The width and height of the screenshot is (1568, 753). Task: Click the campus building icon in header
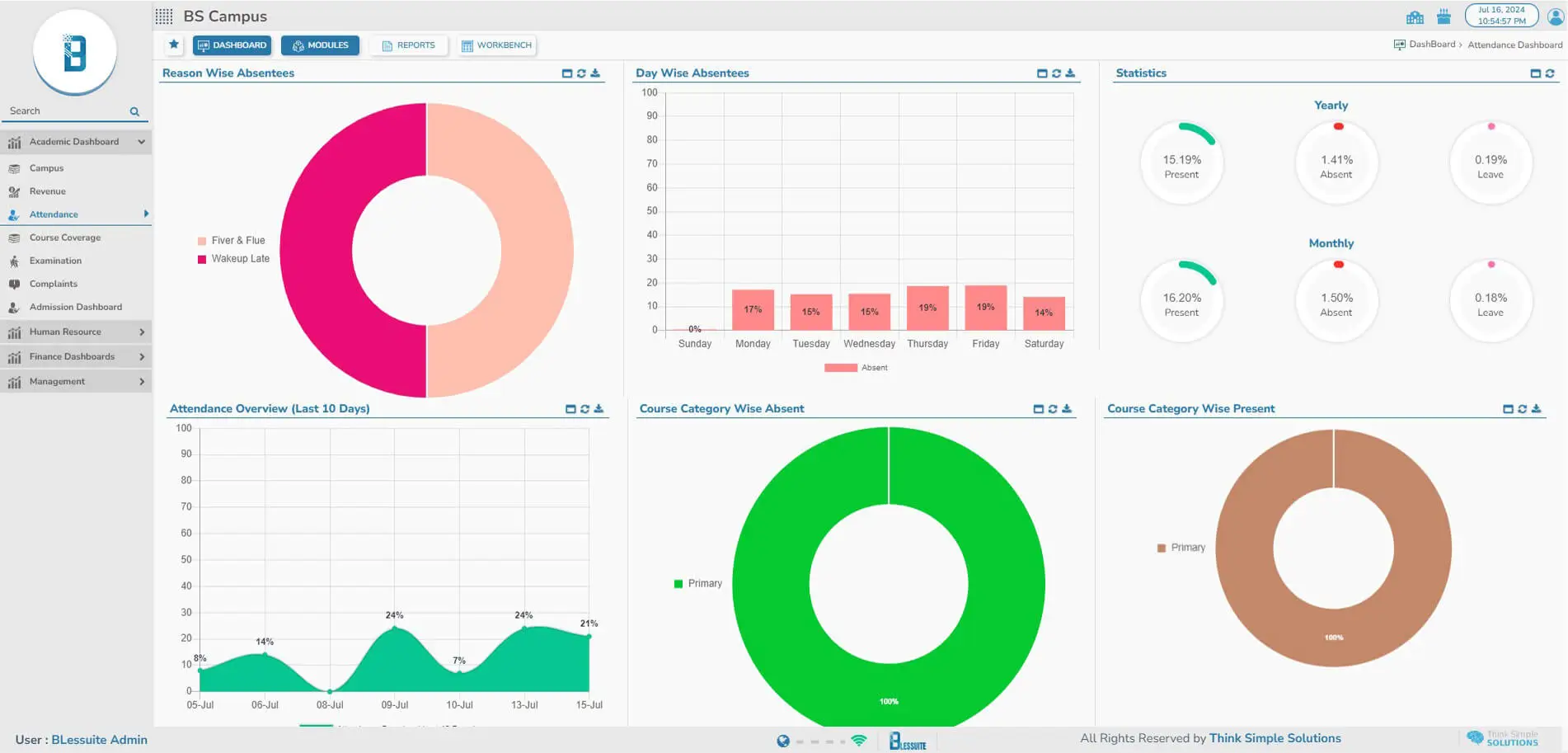pyautogui.click(x=1415, y=17)
